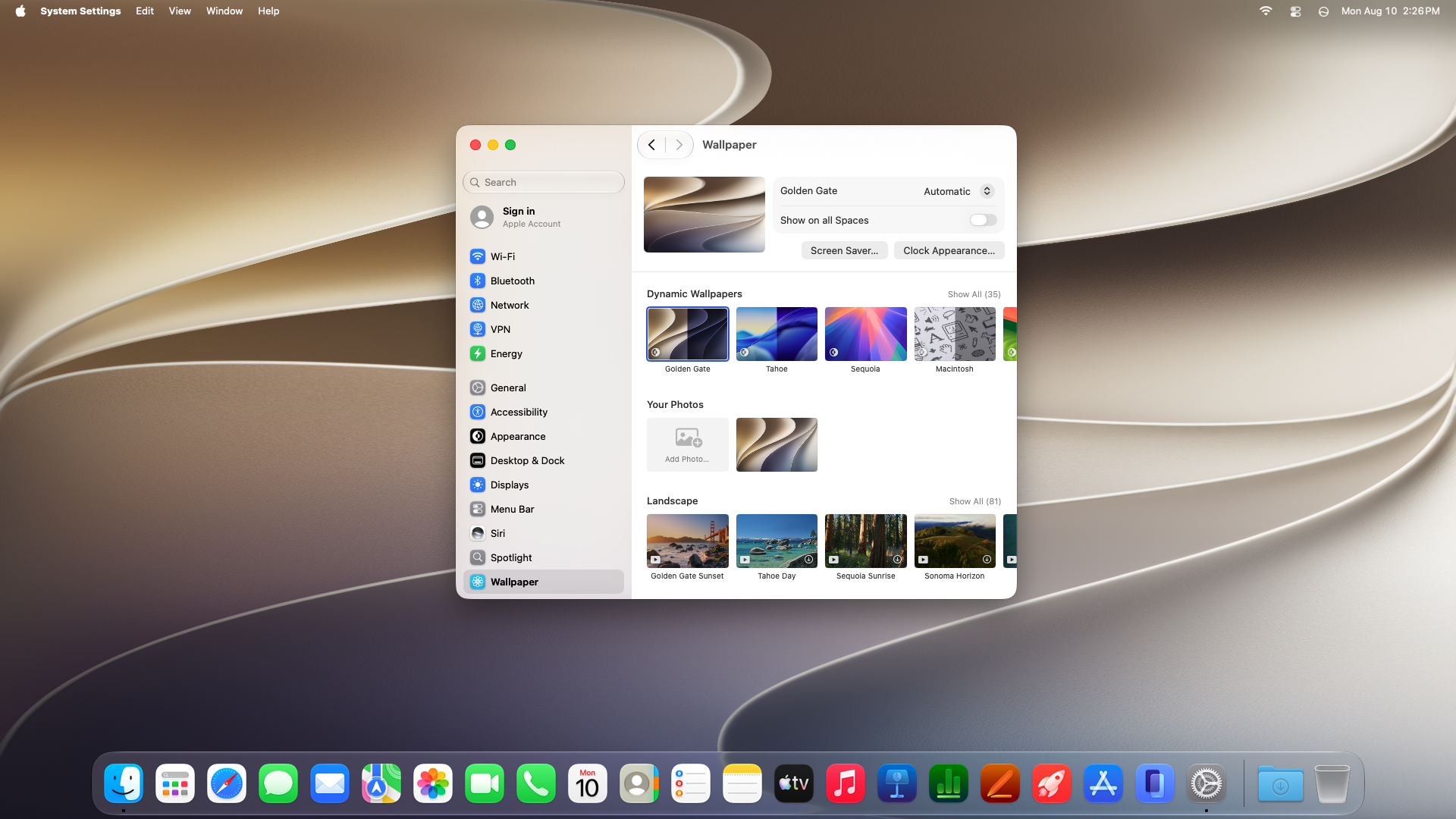Expand Dynamic Wallpapers with Show All (35)
This screenshot has height=819, width=1456.
pos(974,294)
